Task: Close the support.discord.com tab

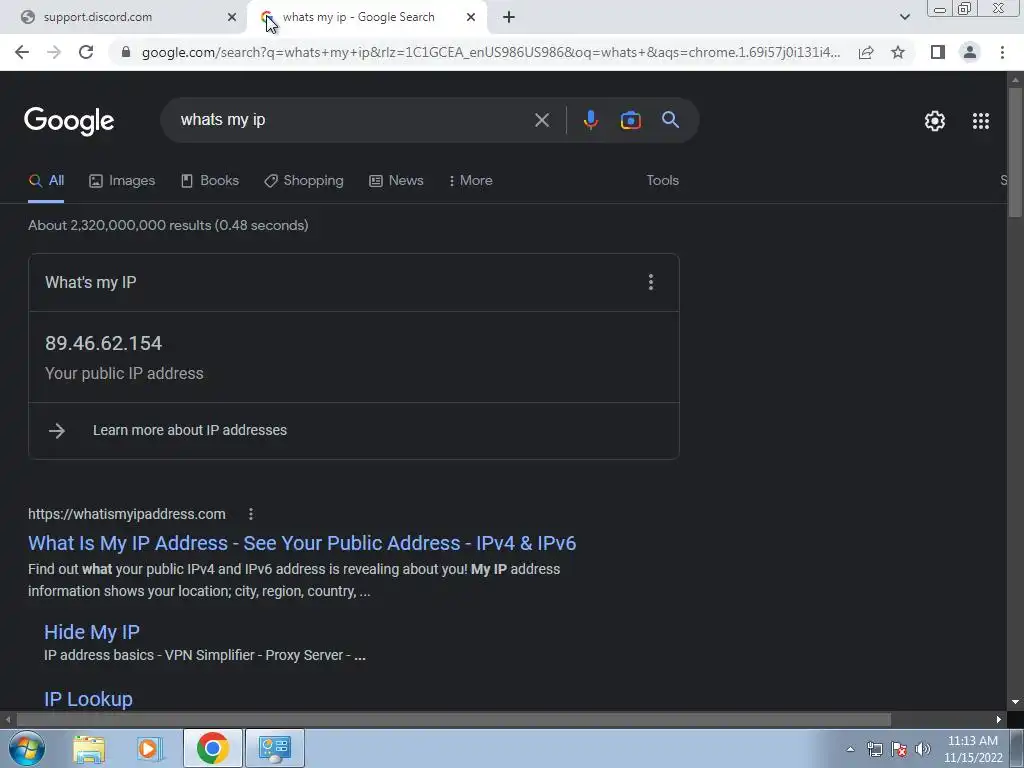Action: [232, 17]
